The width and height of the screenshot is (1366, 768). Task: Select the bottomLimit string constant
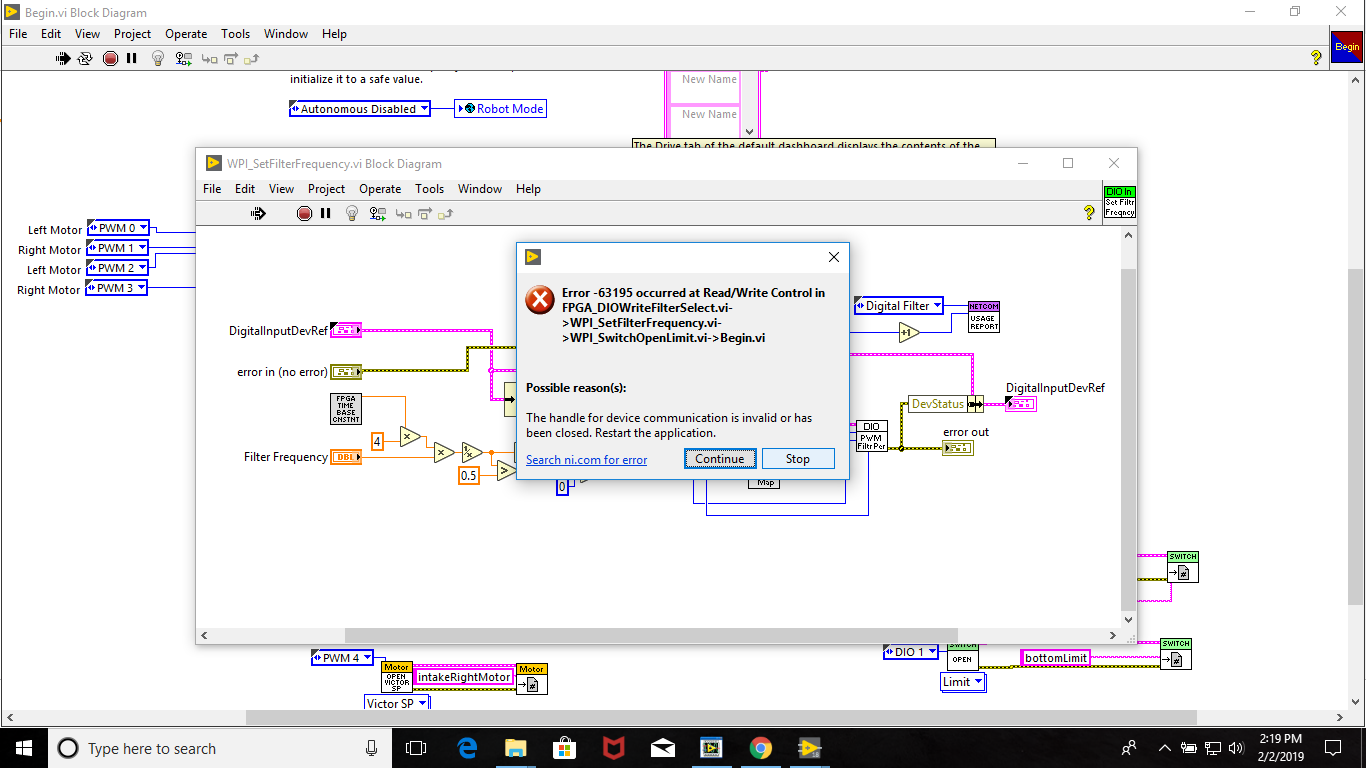1056,658
